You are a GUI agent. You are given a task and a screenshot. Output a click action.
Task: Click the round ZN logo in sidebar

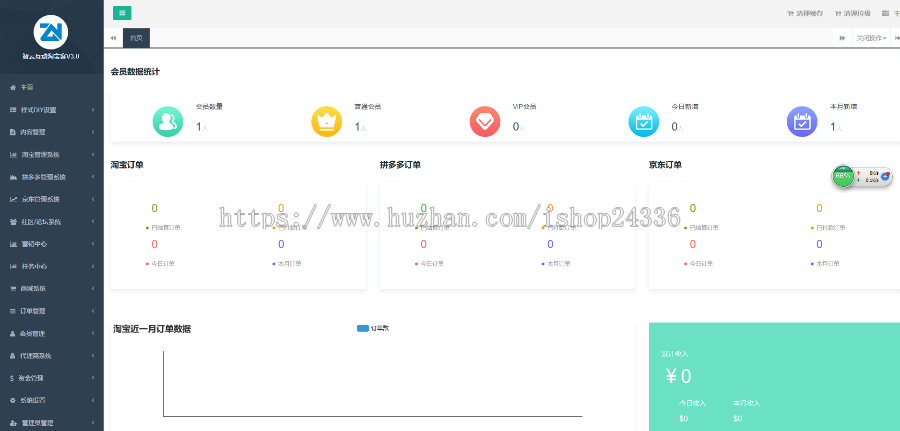point(51,32)
